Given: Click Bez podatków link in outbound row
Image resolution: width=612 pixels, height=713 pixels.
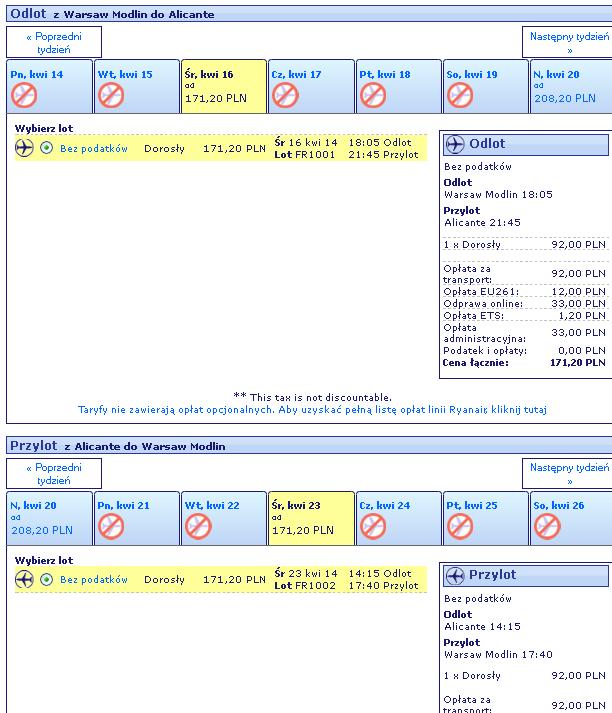Looking at the screenshot, I should (94, 149).
